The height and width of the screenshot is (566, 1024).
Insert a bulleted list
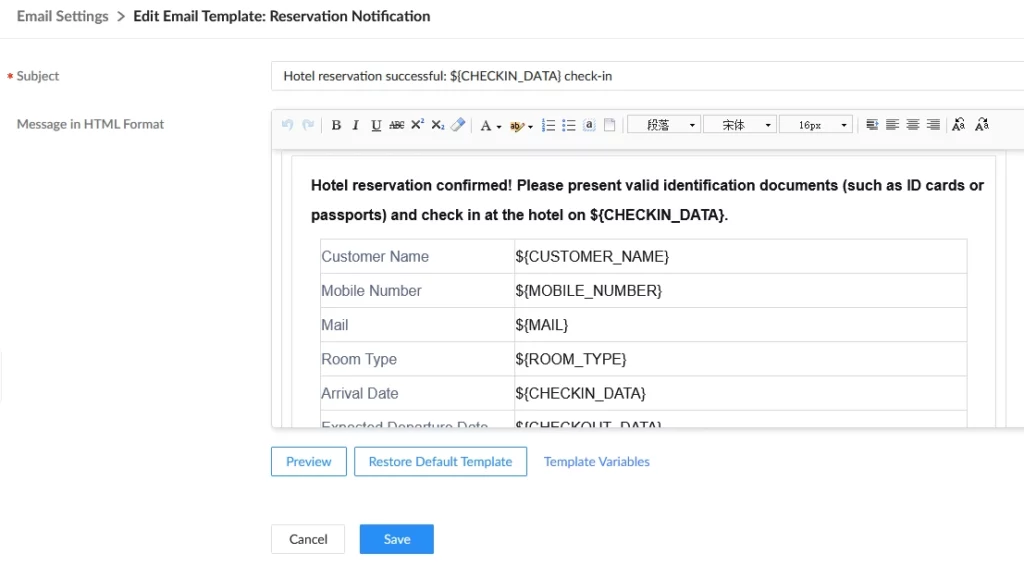tap(569, 125)
